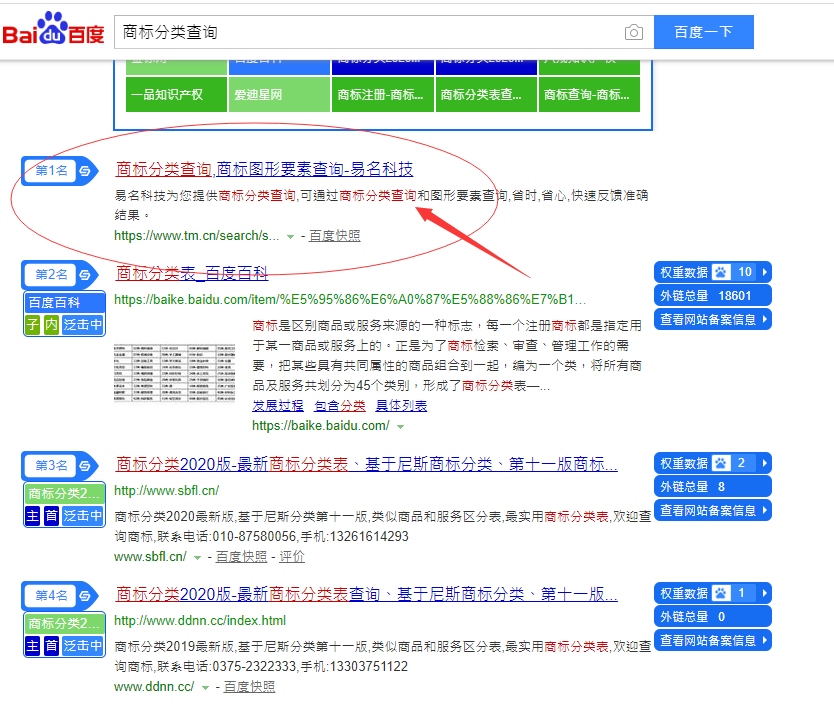This screenshot has height=707, width=834.
Task: Click the swirl icon beside 第4名 badge
Action: click(85, 596)
